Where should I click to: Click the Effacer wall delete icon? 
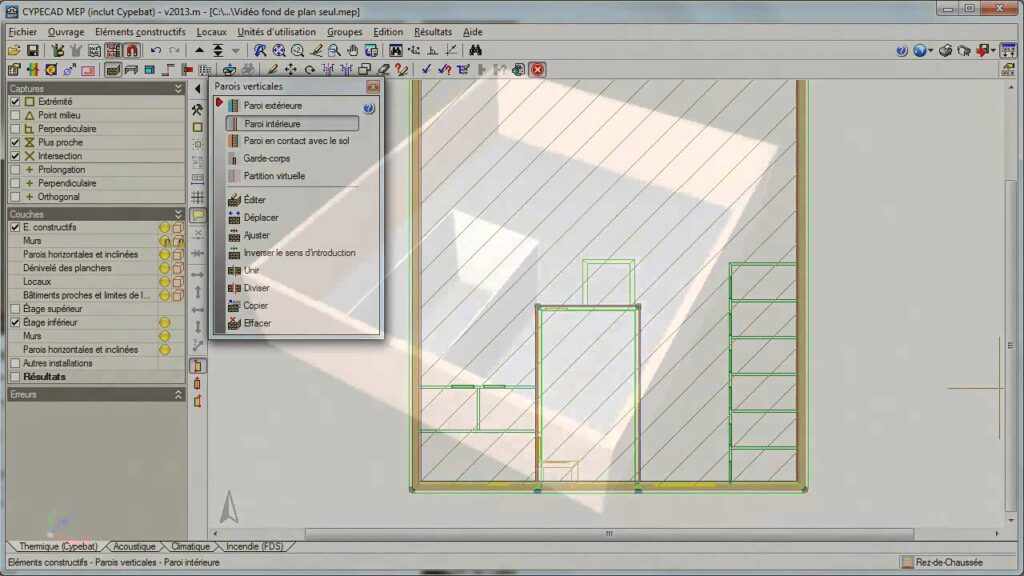click(x=234, y=323)
